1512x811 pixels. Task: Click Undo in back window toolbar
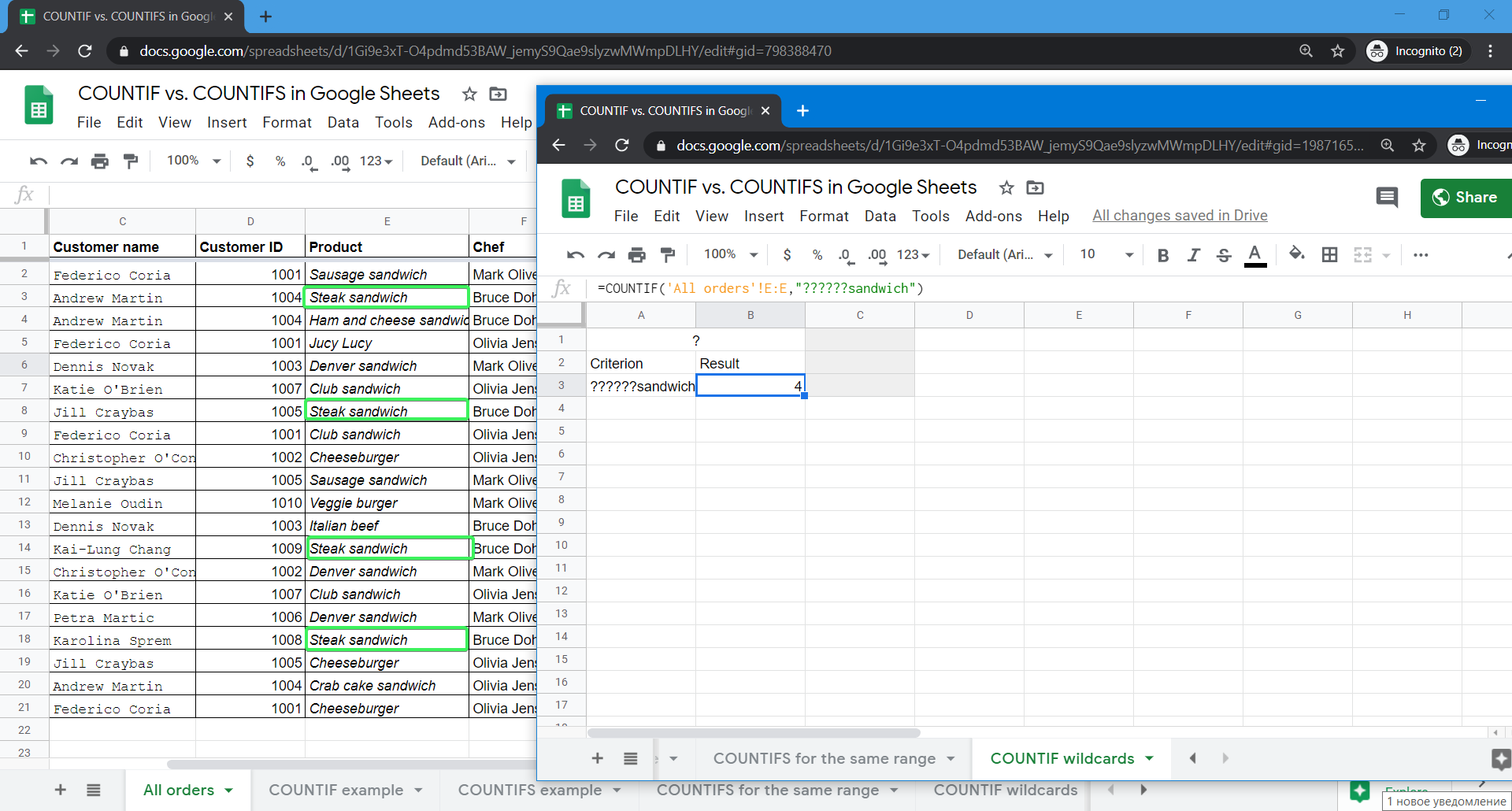click(x=39, y=161)
